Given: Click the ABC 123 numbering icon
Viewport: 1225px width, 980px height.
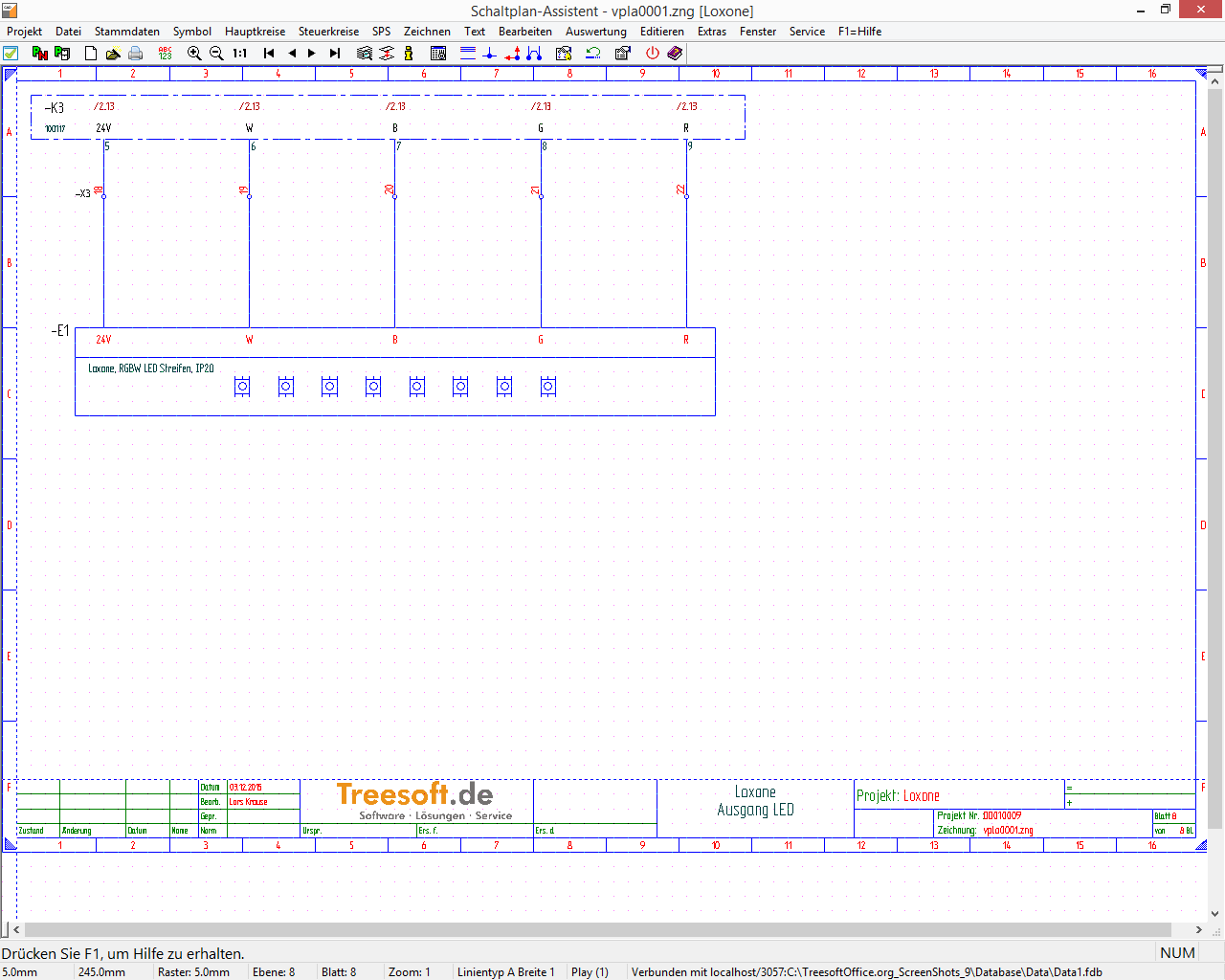Looking at the screenshot, I should point(165,54).
